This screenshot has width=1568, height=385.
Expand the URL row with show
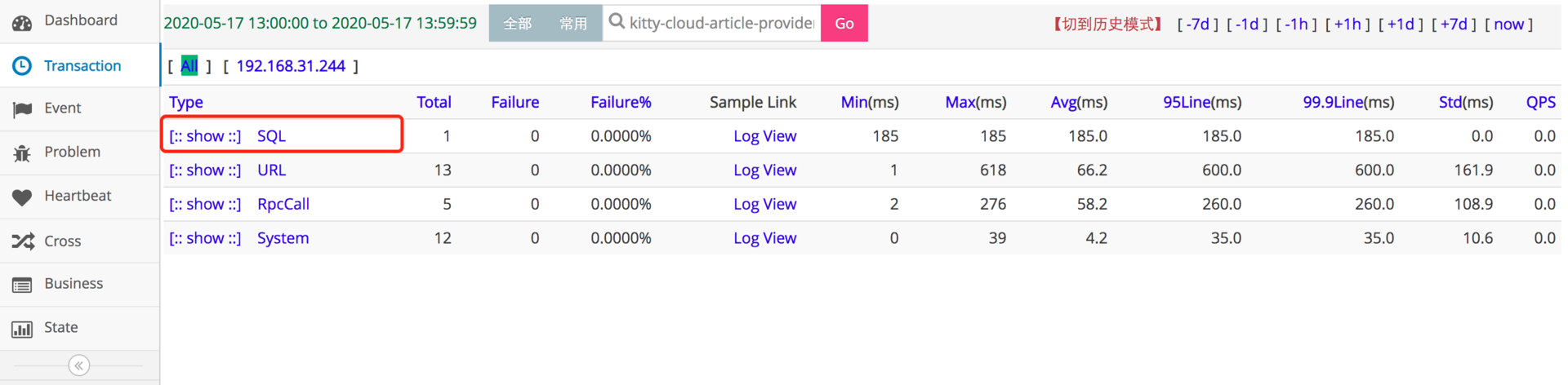pos(205,170)
